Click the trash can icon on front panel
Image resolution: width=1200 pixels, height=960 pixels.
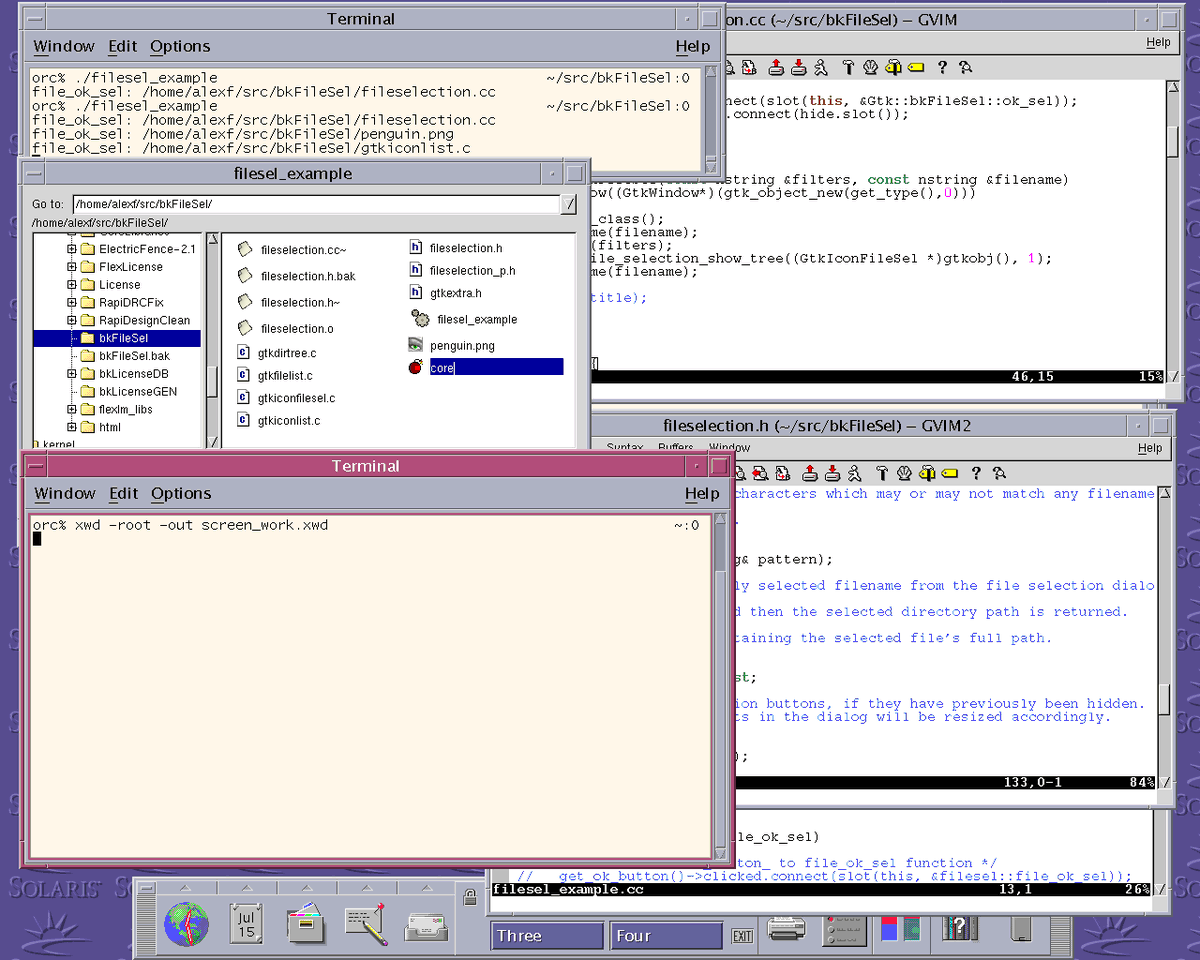1020,930
